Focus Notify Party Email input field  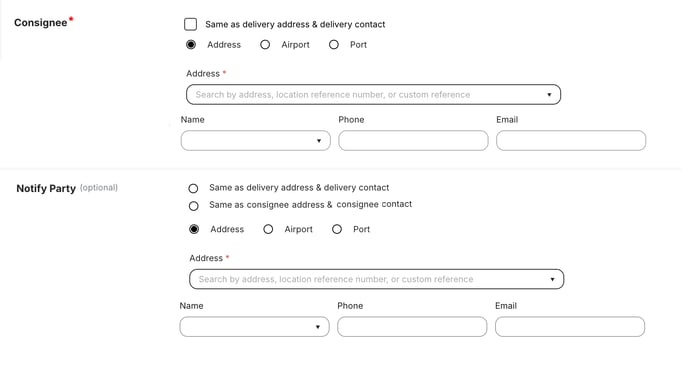(570, 327)
